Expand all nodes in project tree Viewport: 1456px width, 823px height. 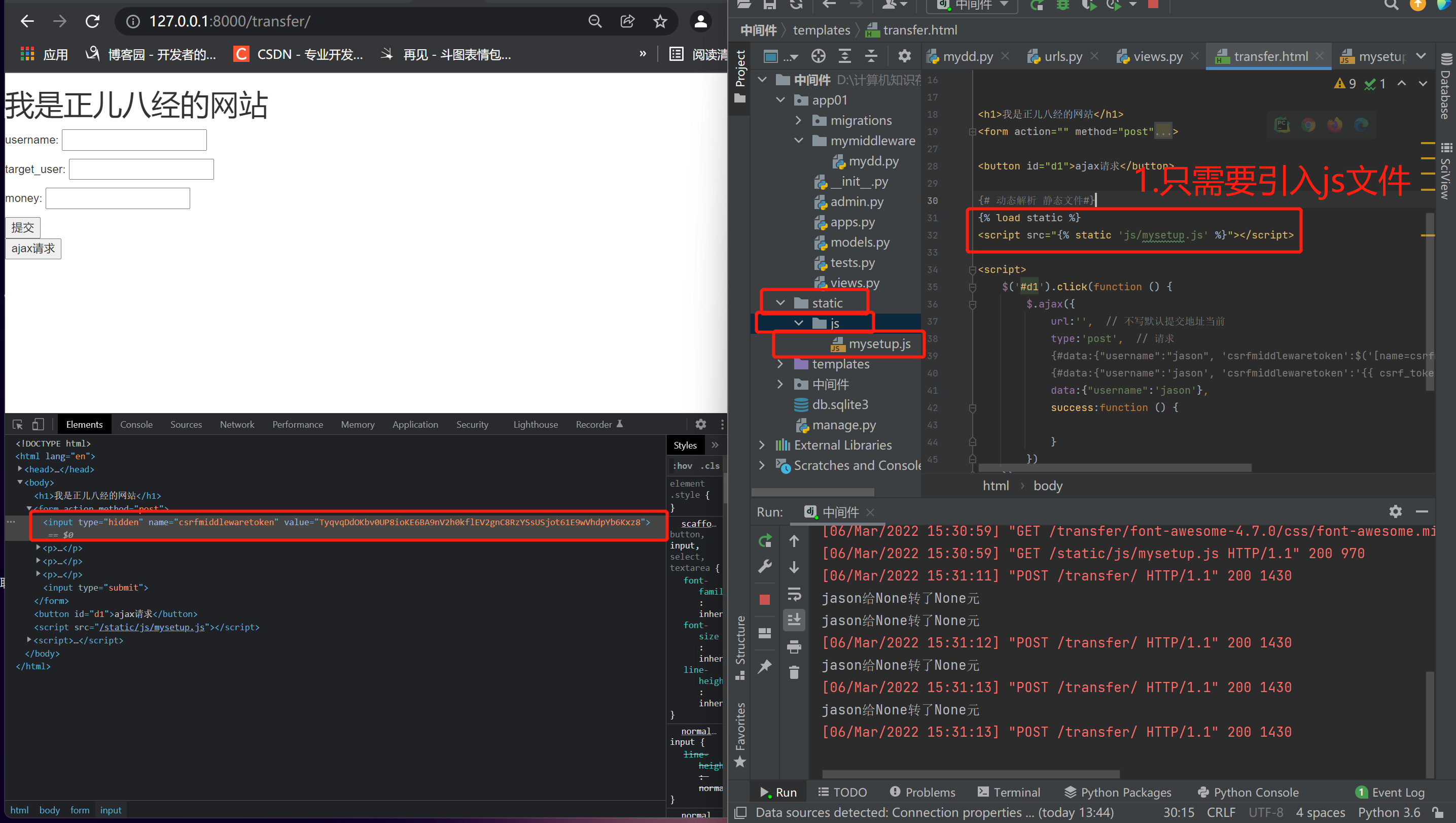click(844, 56)
